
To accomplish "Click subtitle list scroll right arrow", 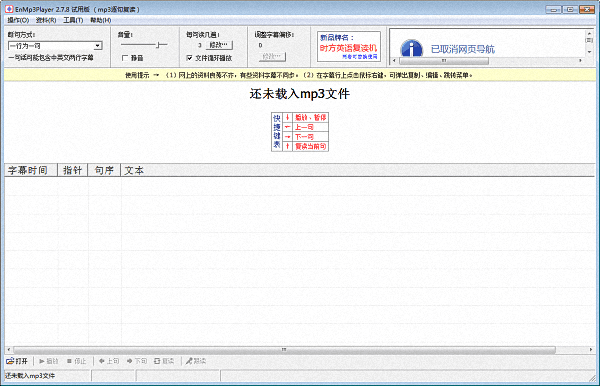I will tap(591, 350).
